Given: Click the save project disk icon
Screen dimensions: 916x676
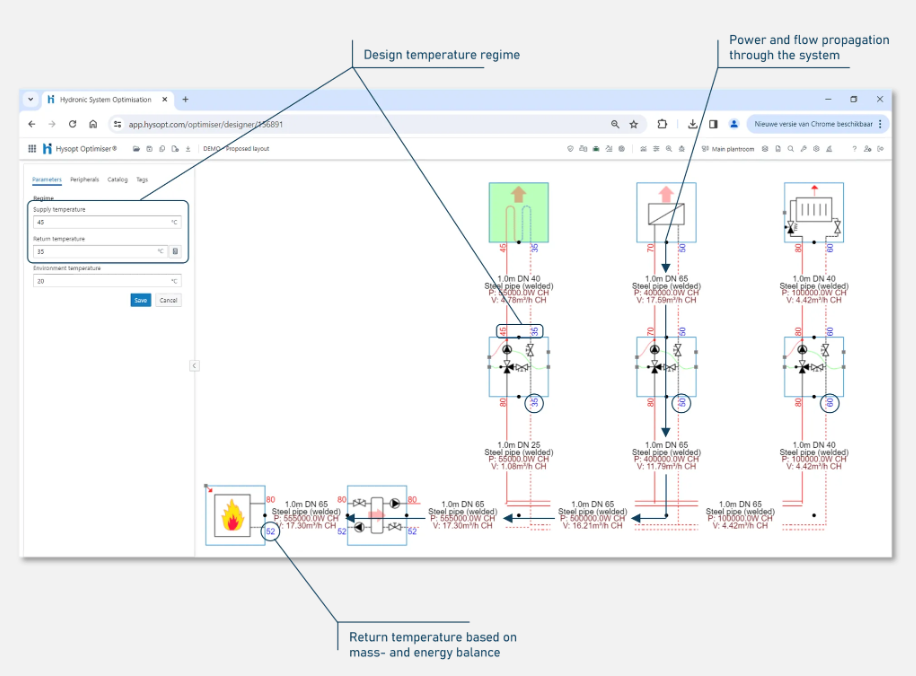Looking at the screenshot, I should (149, 149).
